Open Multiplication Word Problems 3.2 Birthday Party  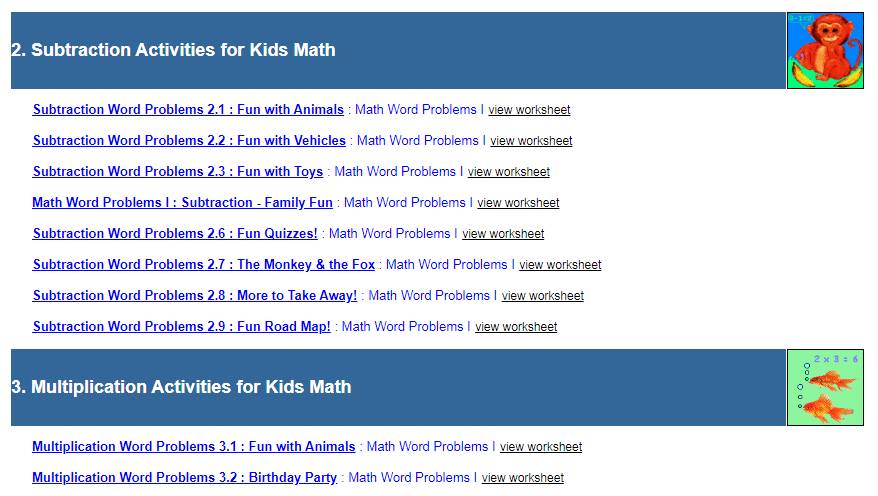184,478
